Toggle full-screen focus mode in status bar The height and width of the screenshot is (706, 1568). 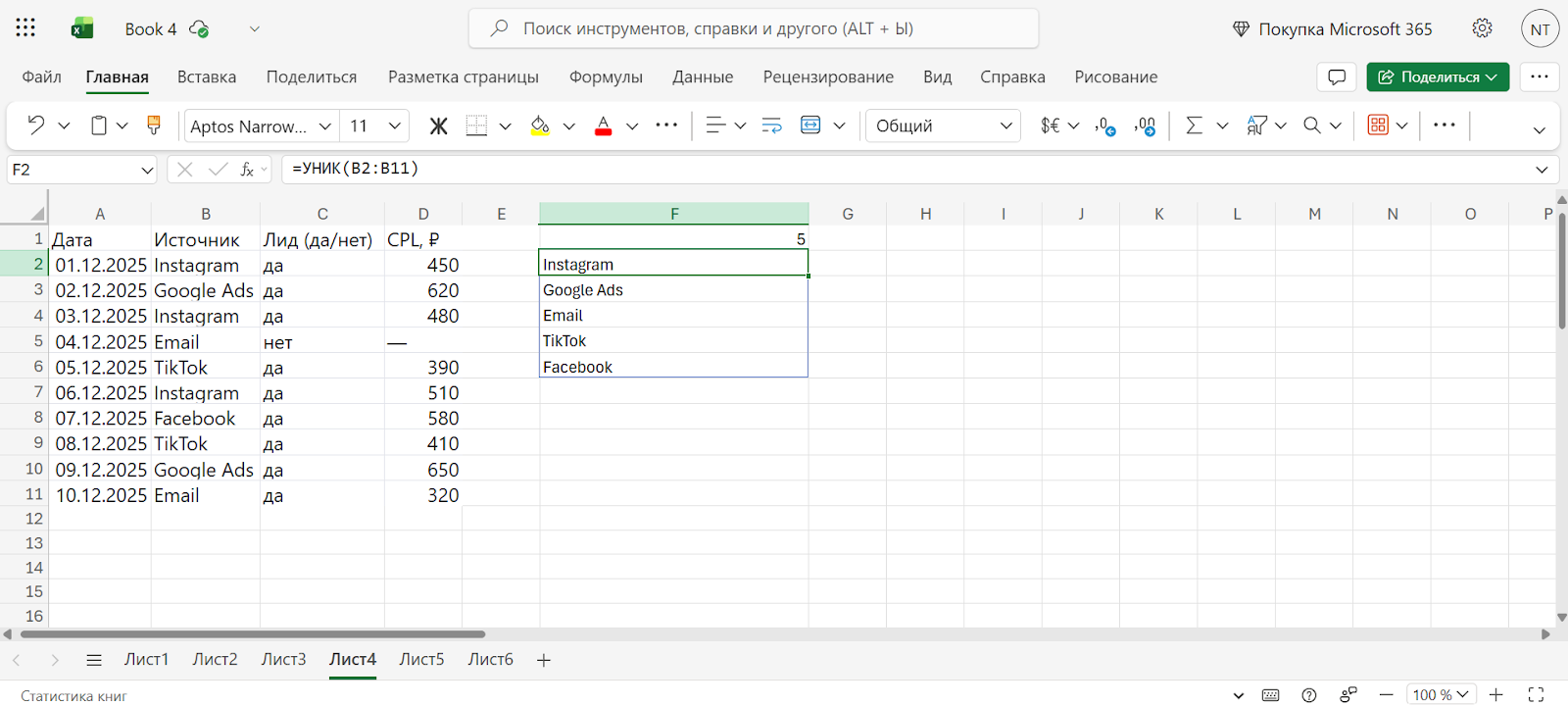(1536, 694)
